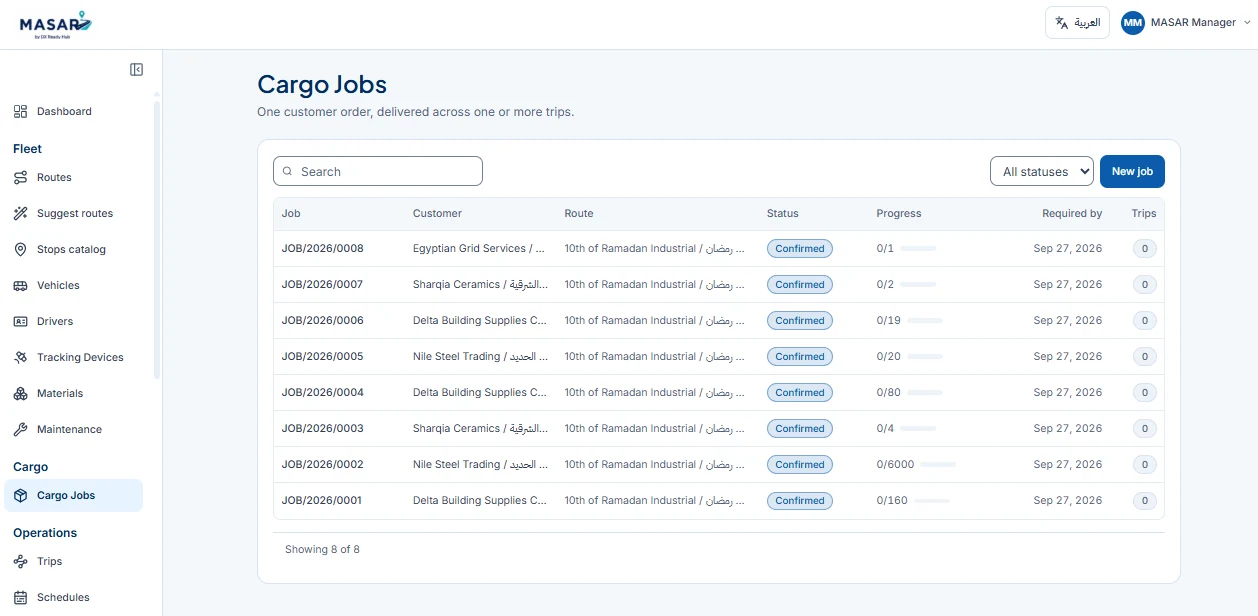
Task: Click the Route column header
Action: pyautogui.click(x=579, y=214)
